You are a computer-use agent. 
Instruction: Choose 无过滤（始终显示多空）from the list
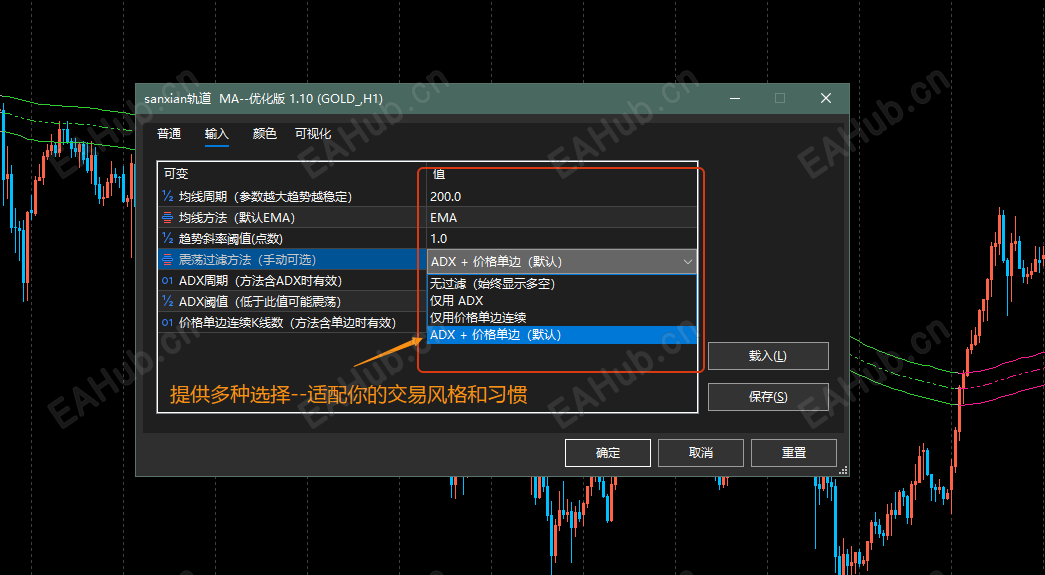coord(561,284)
